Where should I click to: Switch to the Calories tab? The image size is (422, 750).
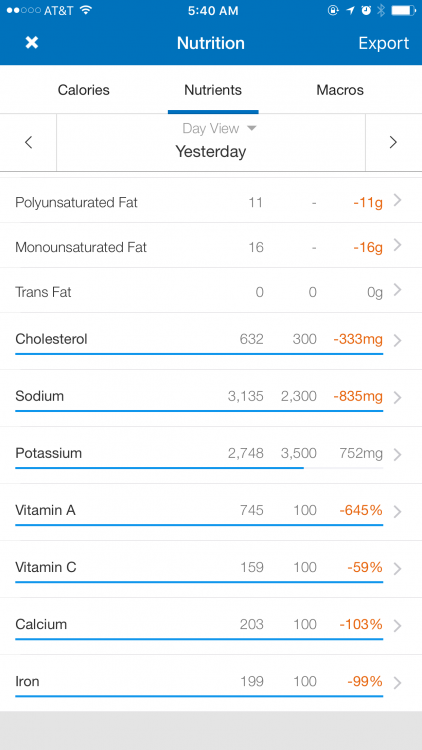84,90
